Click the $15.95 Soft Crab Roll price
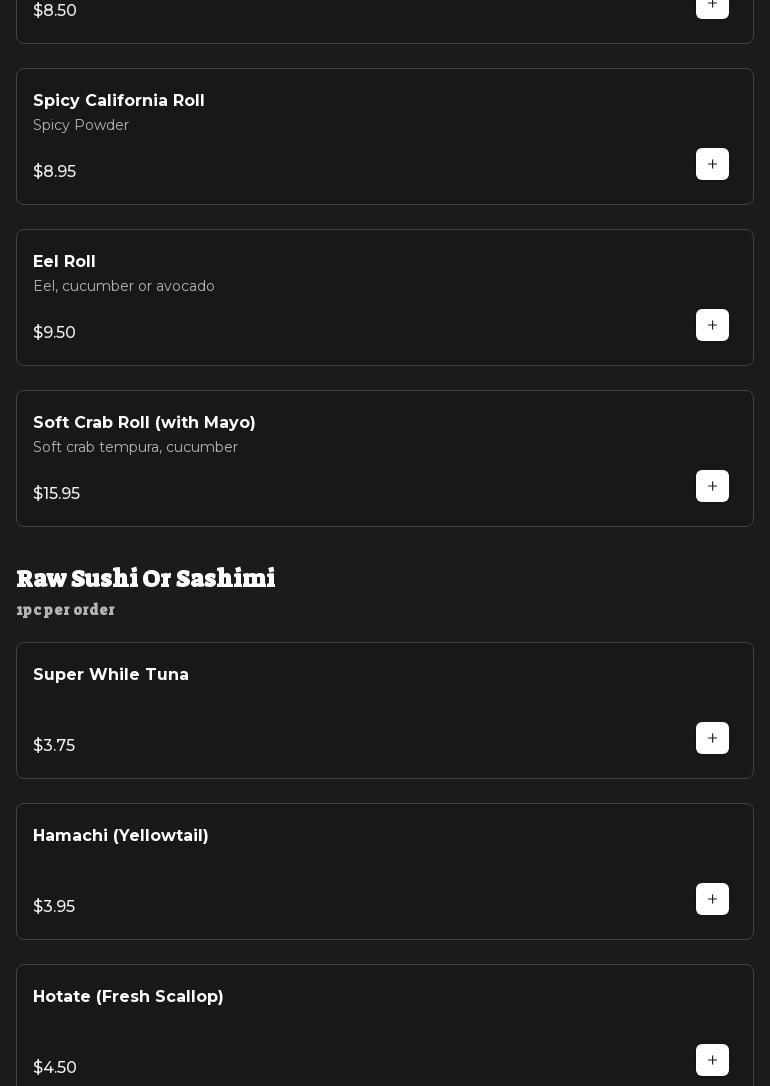The image size is (770, 1086). [x=57, y=494]
